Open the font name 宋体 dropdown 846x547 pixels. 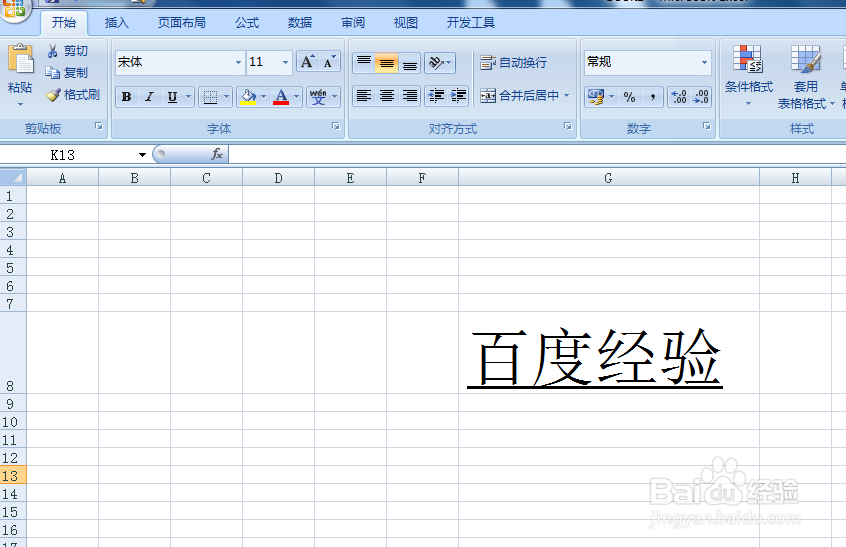coord(238,63)
